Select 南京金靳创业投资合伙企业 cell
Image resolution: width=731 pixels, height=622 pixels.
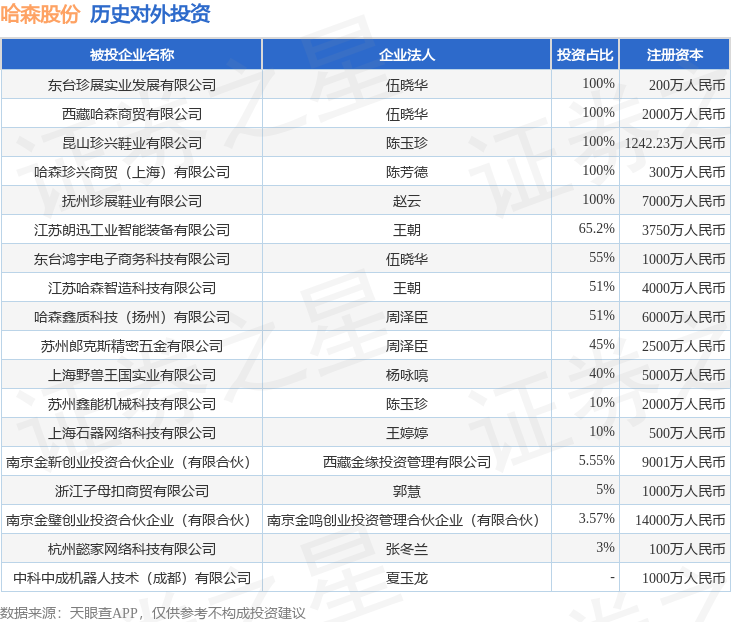click(132, 462)
